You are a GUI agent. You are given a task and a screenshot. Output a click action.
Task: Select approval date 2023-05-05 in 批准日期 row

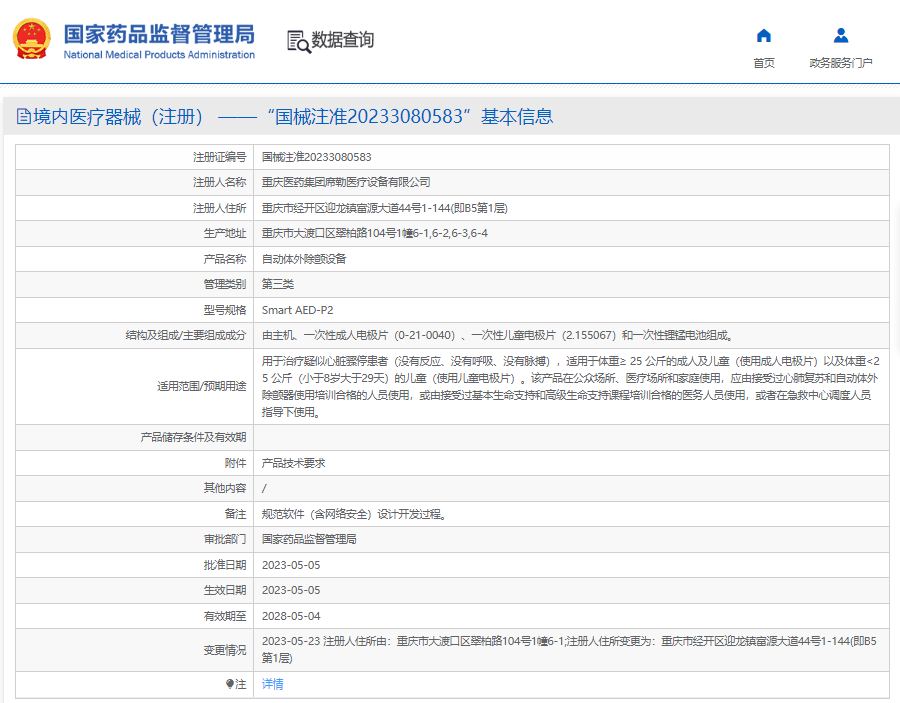(291, 565)
